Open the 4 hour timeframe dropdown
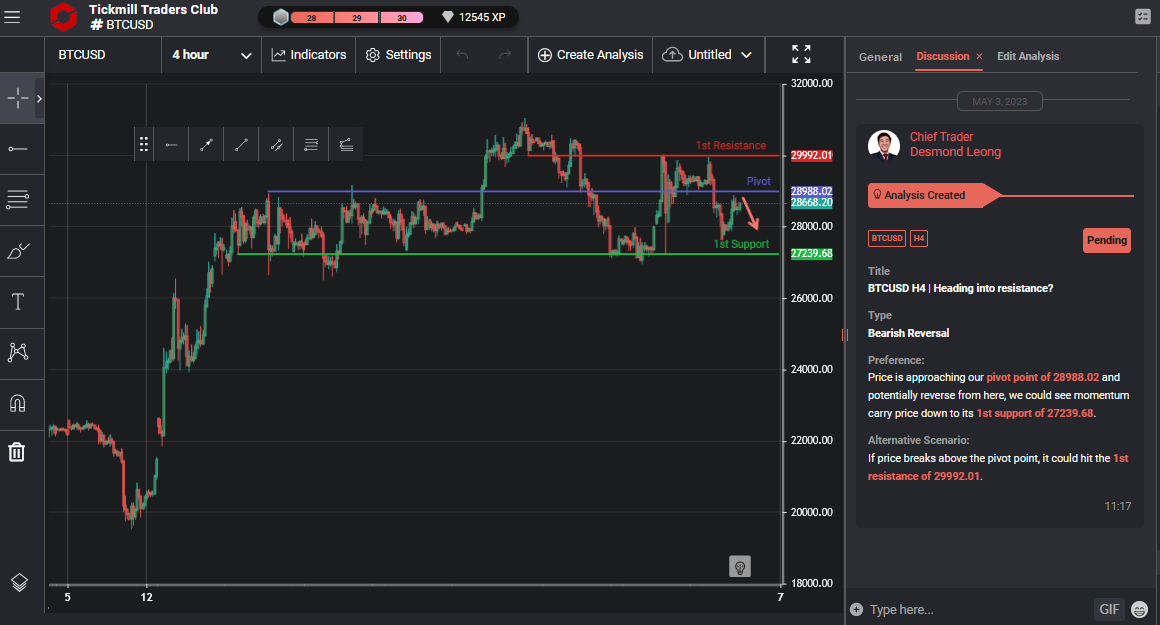 coord(211,55)
